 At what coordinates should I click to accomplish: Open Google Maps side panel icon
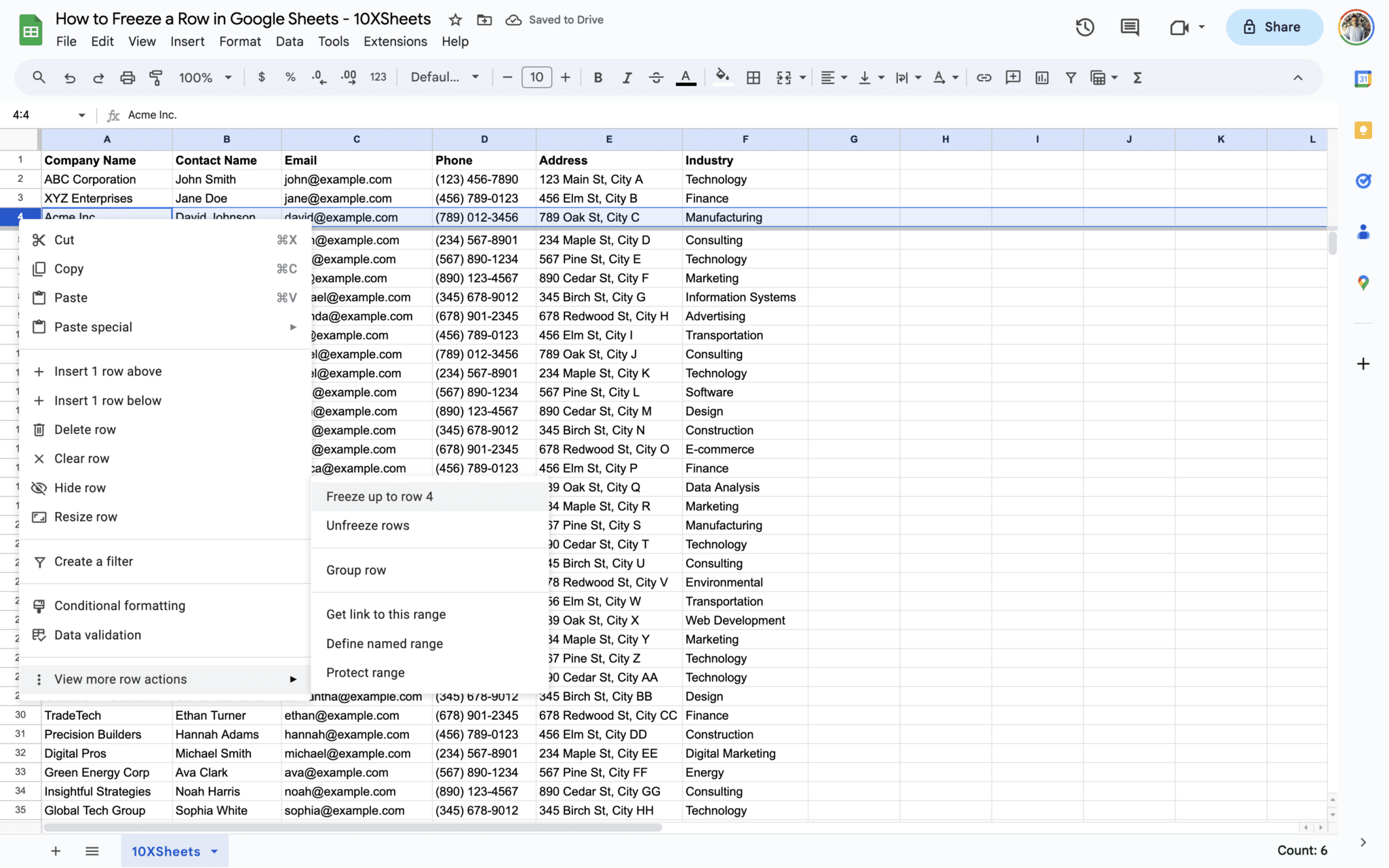click(1363, 283)
